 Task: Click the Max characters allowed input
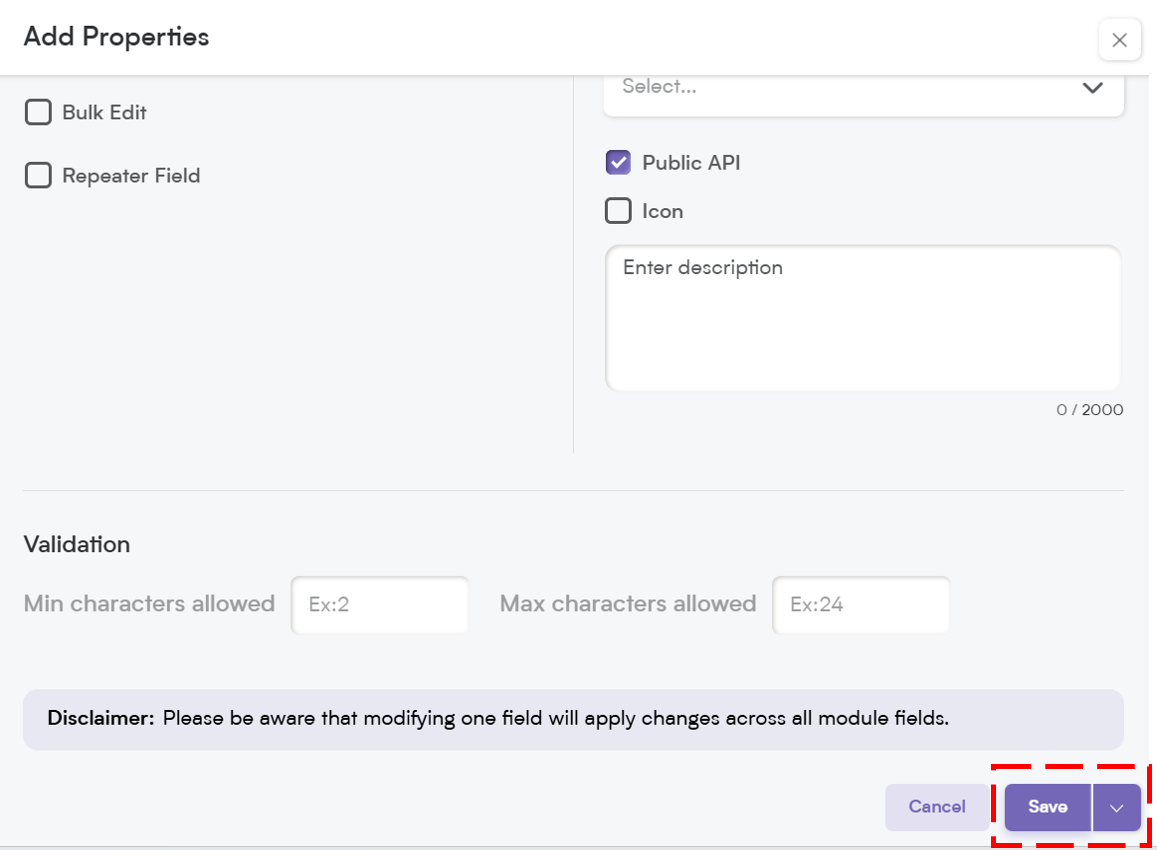point(861,605)
